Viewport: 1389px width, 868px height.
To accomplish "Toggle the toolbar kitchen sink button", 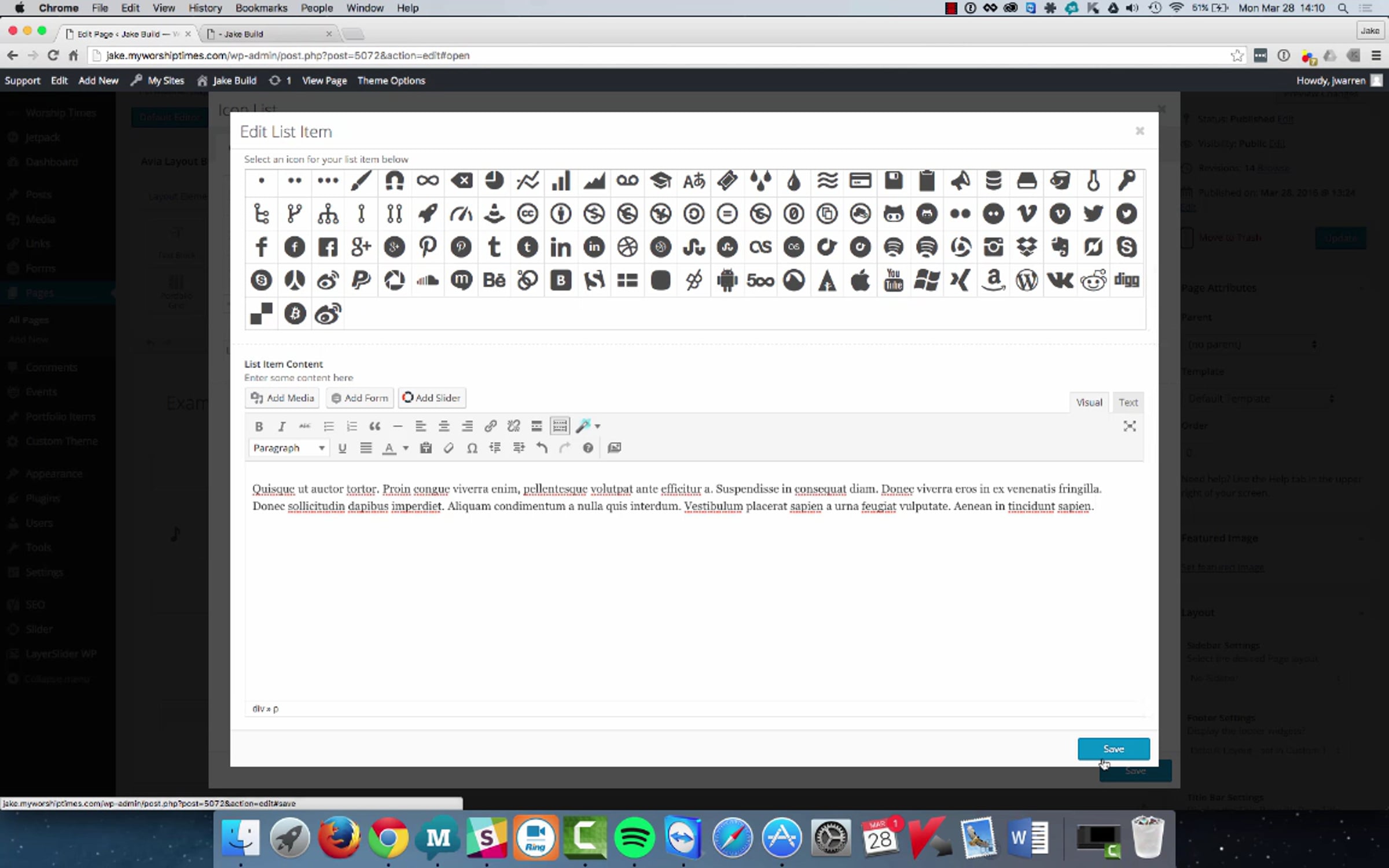I will 560,426.
